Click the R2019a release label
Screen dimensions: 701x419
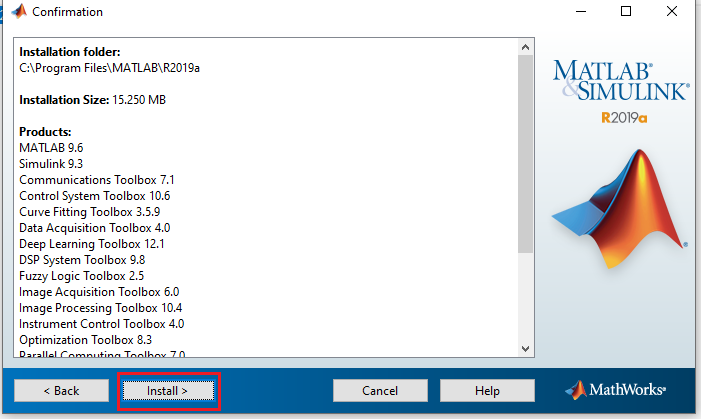(x=623, y=117)
